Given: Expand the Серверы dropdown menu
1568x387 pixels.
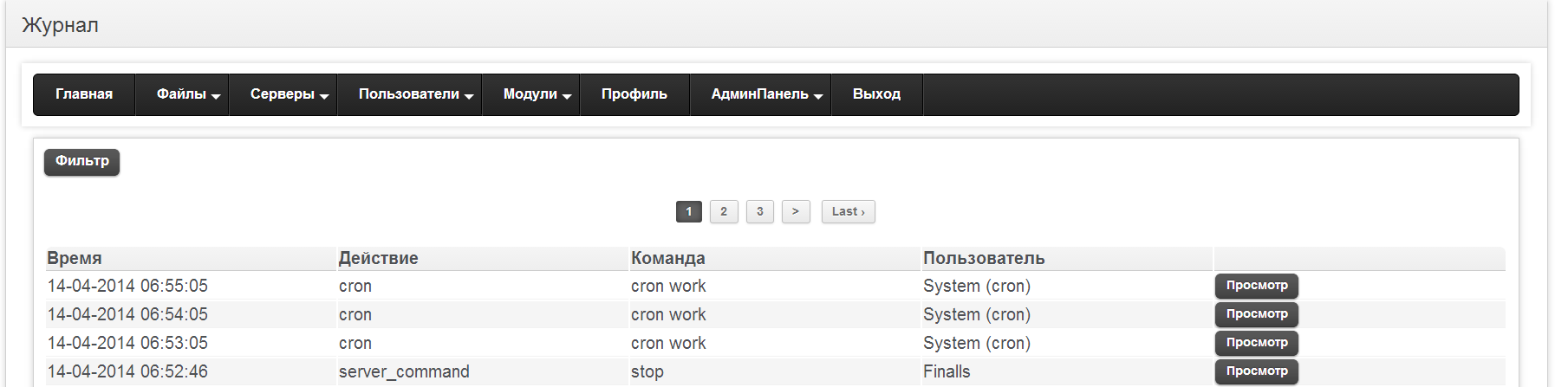Looking at the screenshot, I should [x=288, y=94].
